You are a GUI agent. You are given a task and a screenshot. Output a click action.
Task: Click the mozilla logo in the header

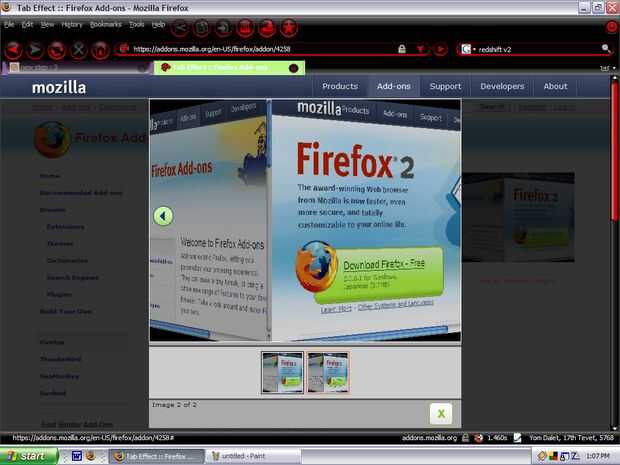click(x=59, y=87)
